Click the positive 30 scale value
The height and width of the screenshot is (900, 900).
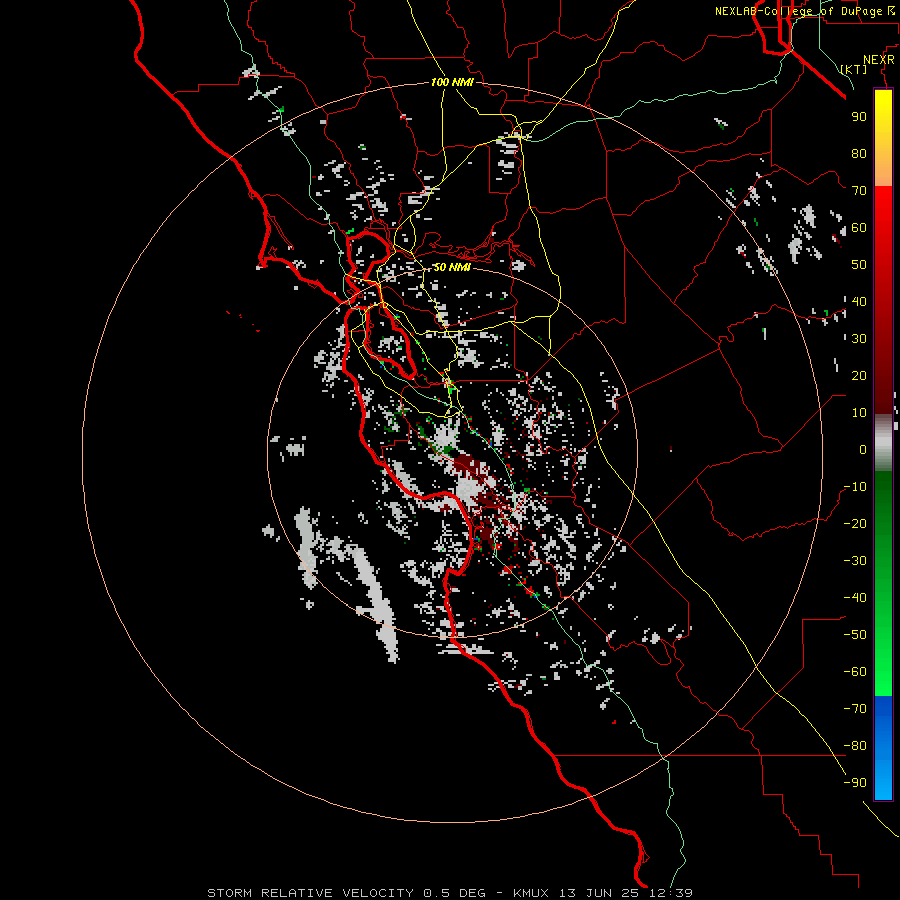pos(859,339)
